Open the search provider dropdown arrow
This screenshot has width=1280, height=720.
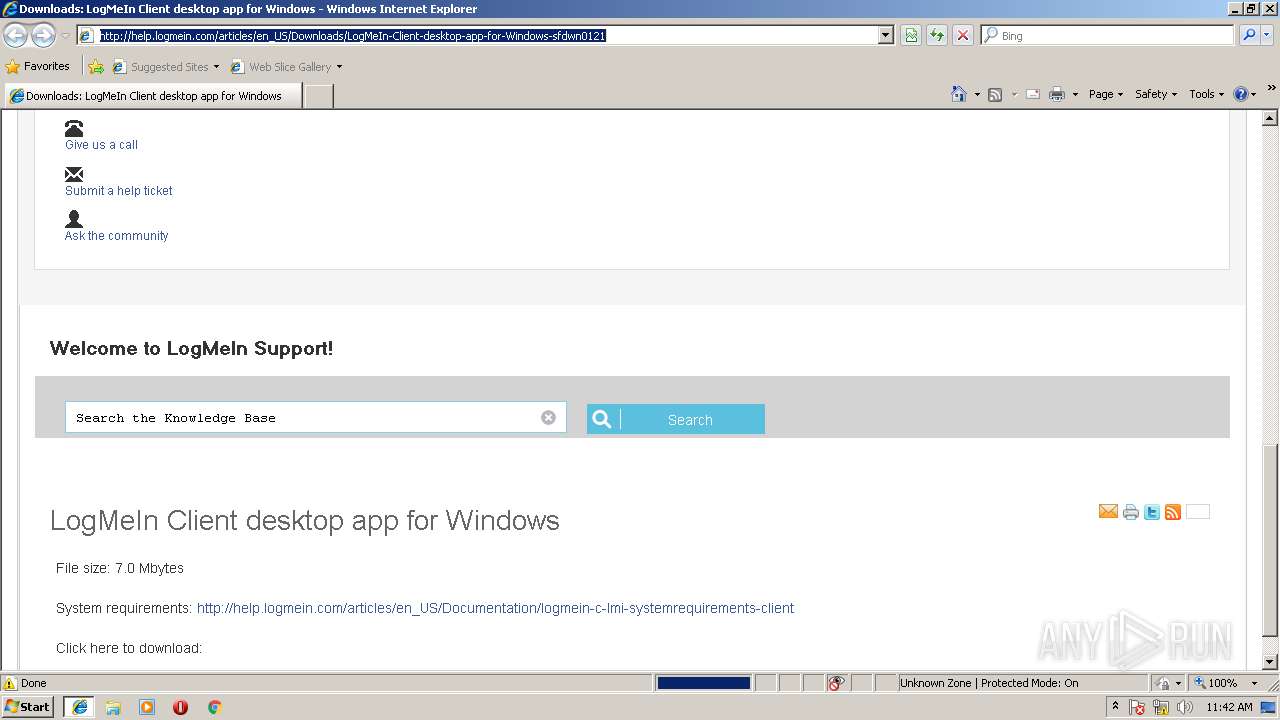[1269, 35]
